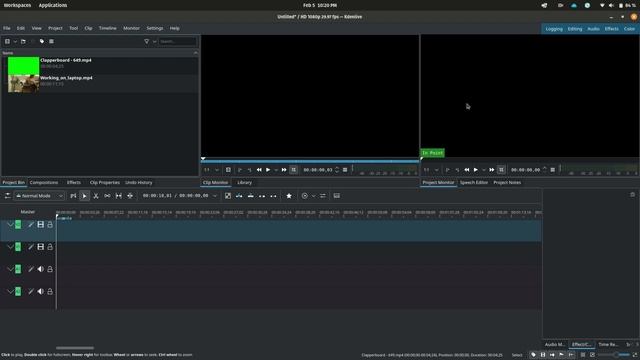640x360 pixels.
Task: Lock the bottom audio track
Action: pyautogui.click(x=50, y=291)
